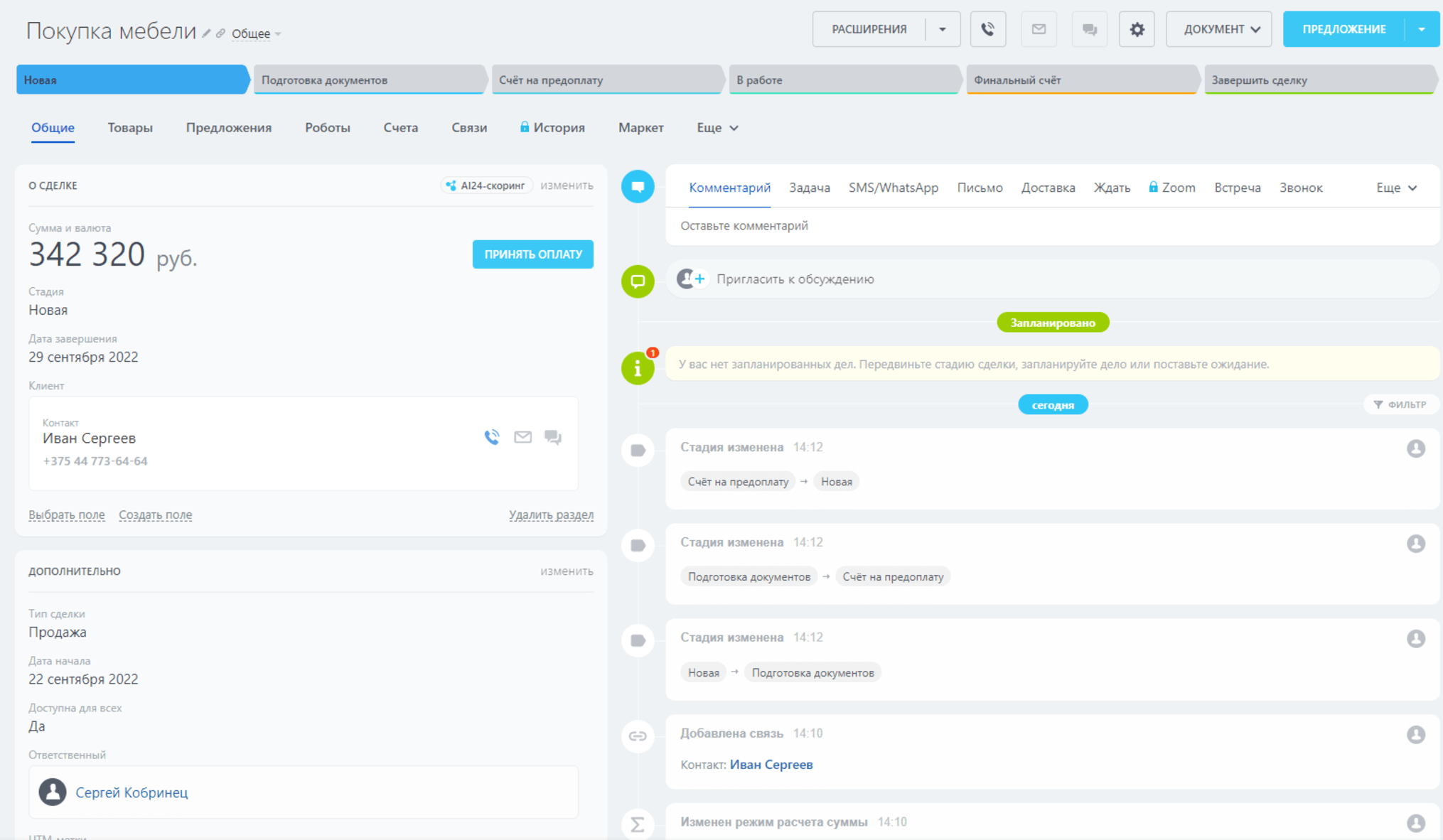Click the Выбрать поле link
Screen dimensions: 1443x840
tap(67, 515)
